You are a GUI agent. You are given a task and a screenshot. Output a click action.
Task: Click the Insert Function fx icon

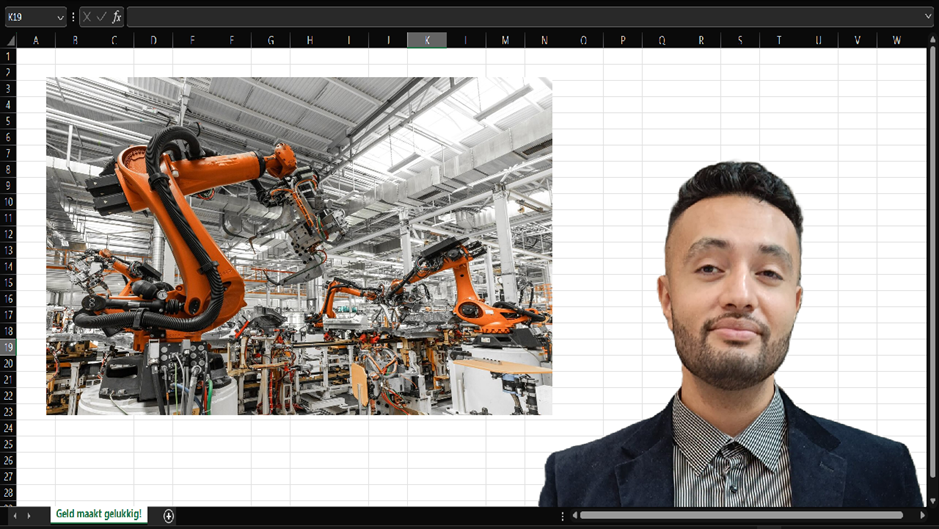116,17
